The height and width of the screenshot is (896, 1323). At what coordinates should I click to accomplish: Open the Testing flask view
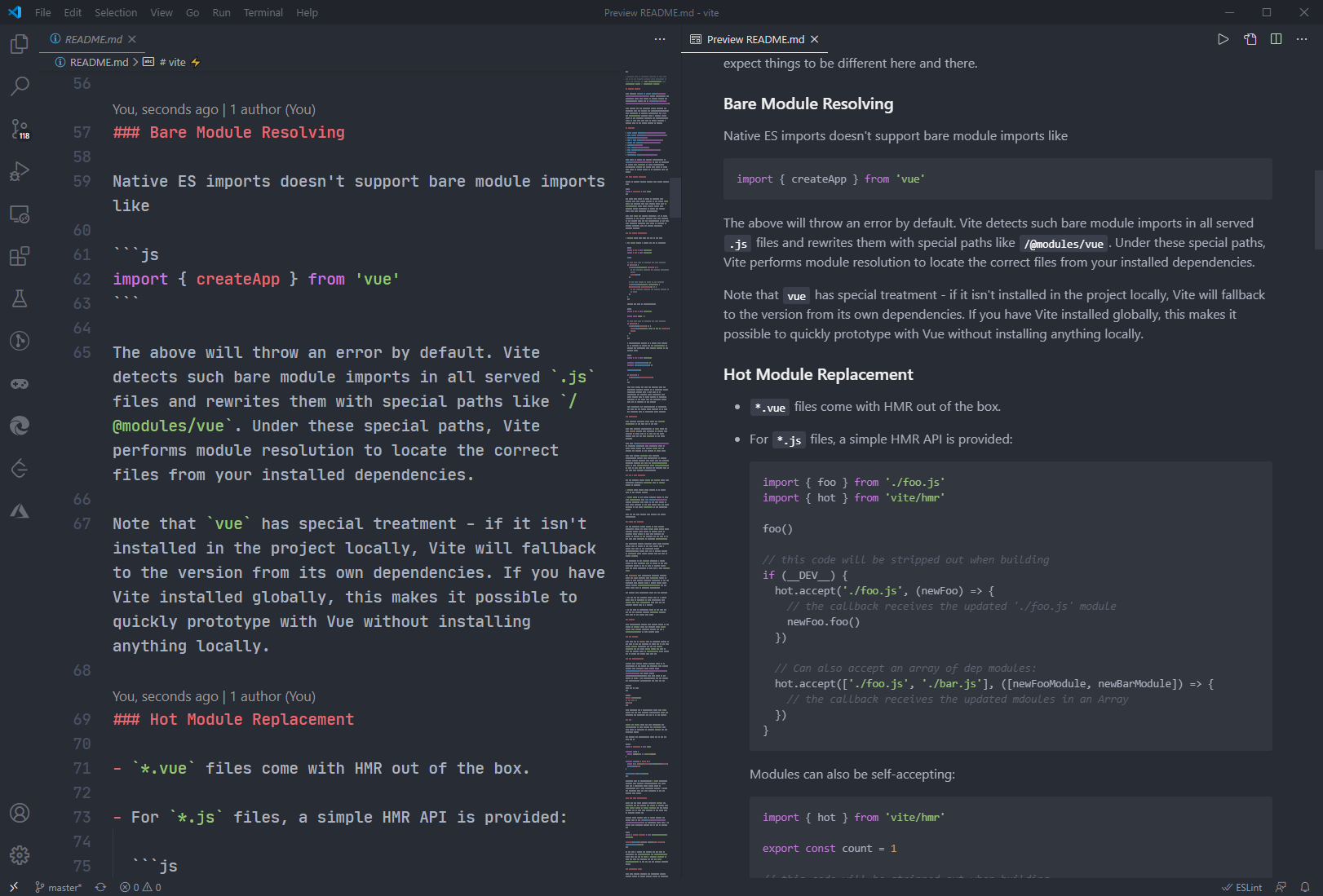20,298
